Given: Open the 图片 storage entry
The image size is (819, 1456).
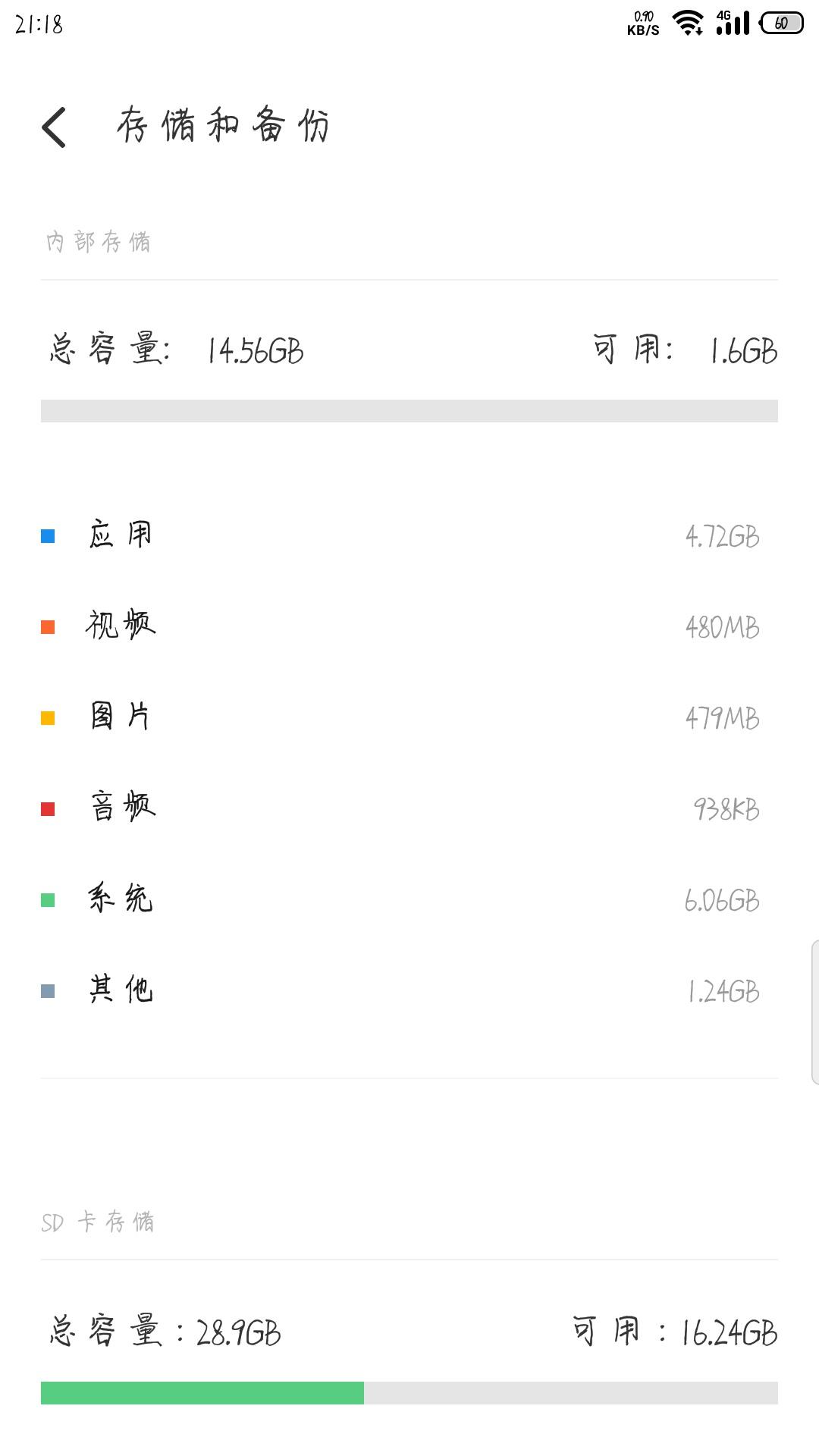Looking at the screenshot, I should [409, 718].
